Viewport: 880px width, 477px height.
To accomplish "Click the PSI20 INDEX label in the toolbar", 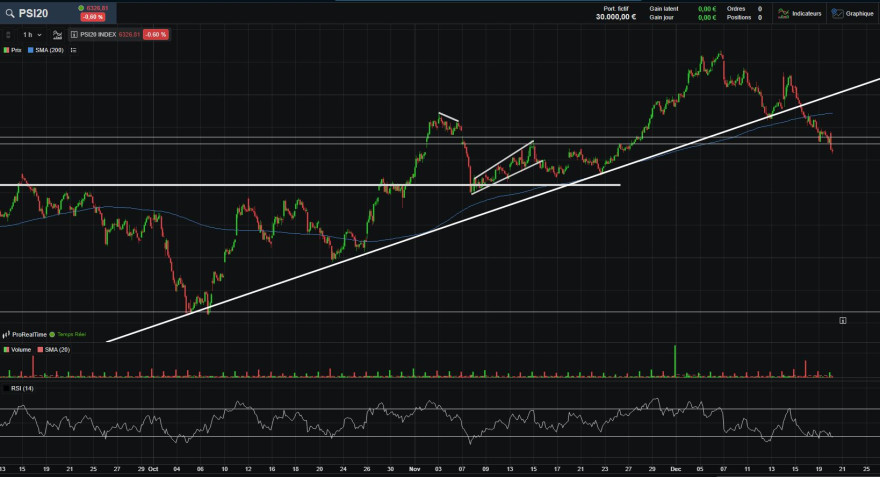I will pyautogui.click(x=98, y=35).
